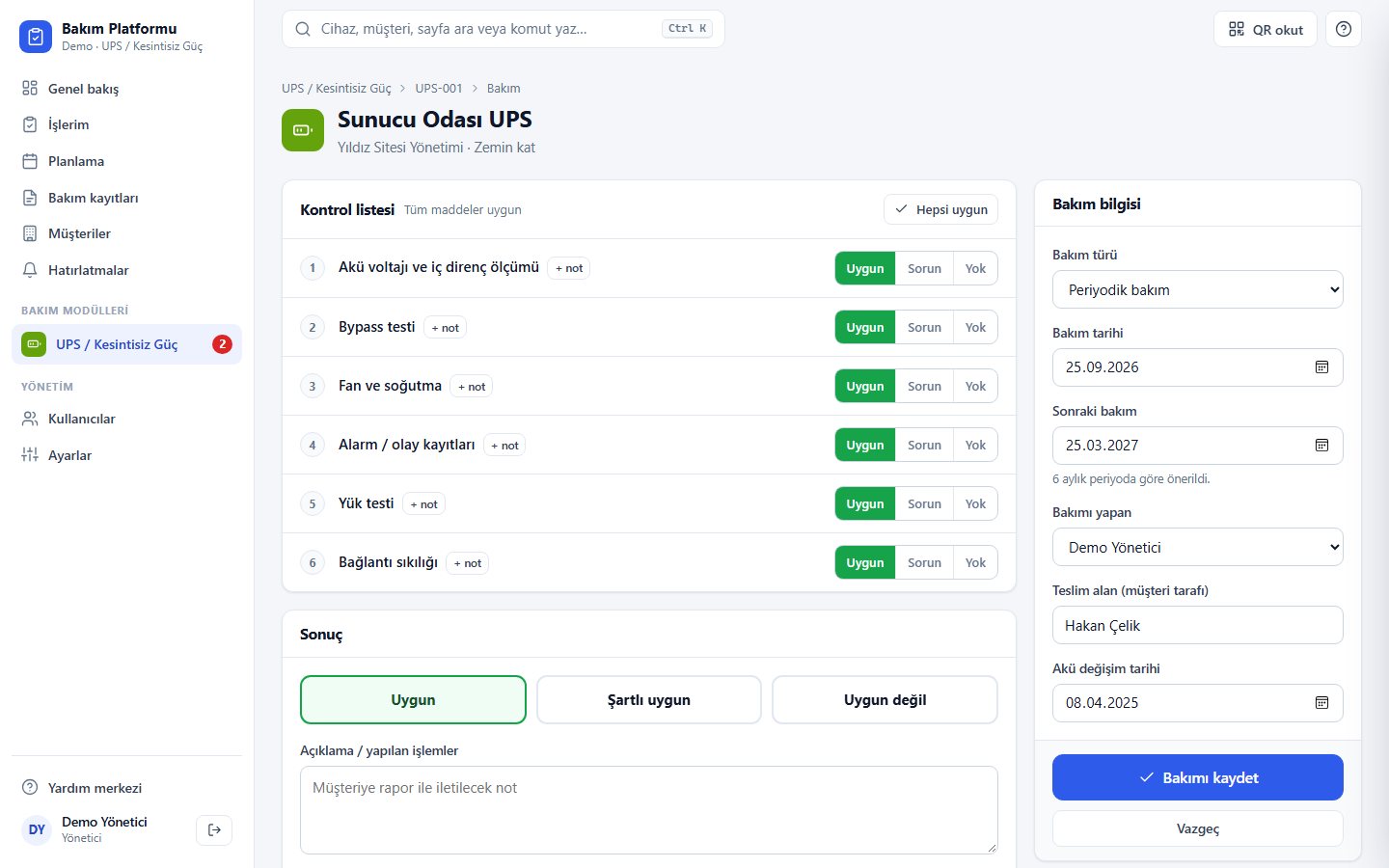Open the Bakımı yapan dropdown
This screenshot has height=868, width=1389.
[x=1198, y=548]
